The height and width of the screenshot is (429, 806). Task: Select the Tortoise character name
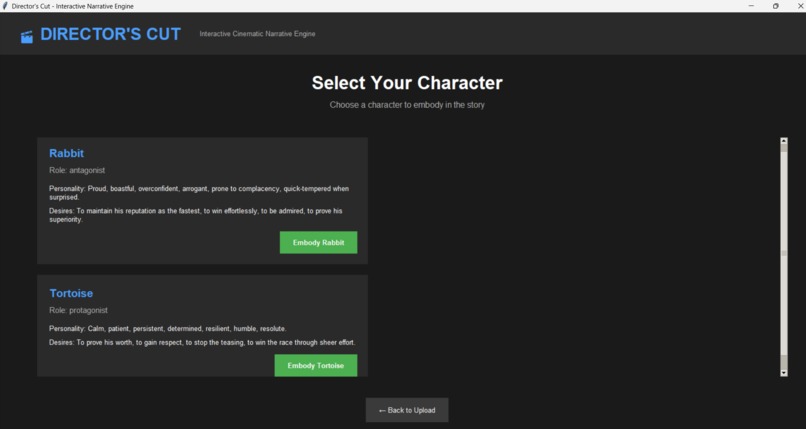click(71, 293)
